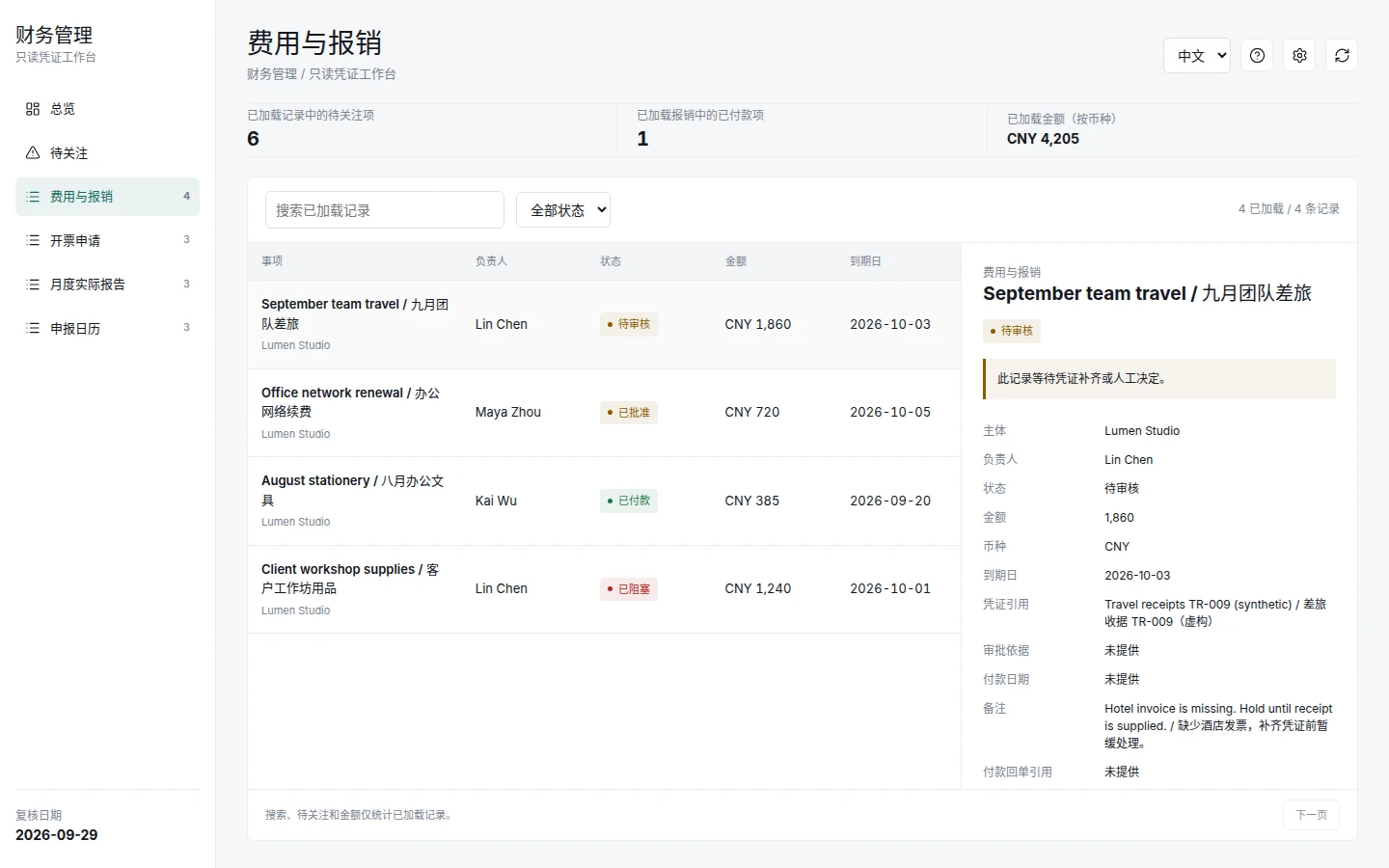
Task: Click the 待审核 badge in the detail panel
Action: coord(1012,331)
